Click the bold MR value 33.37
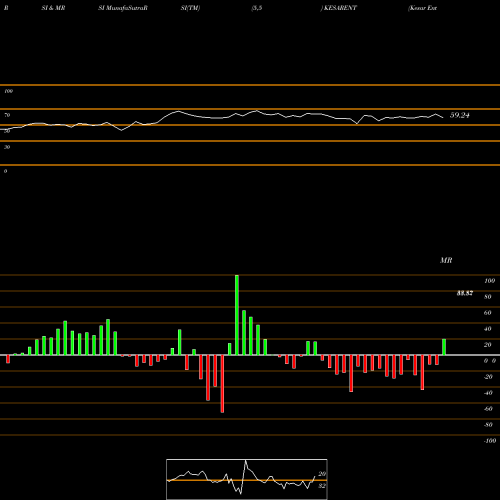 pos(465,293)
